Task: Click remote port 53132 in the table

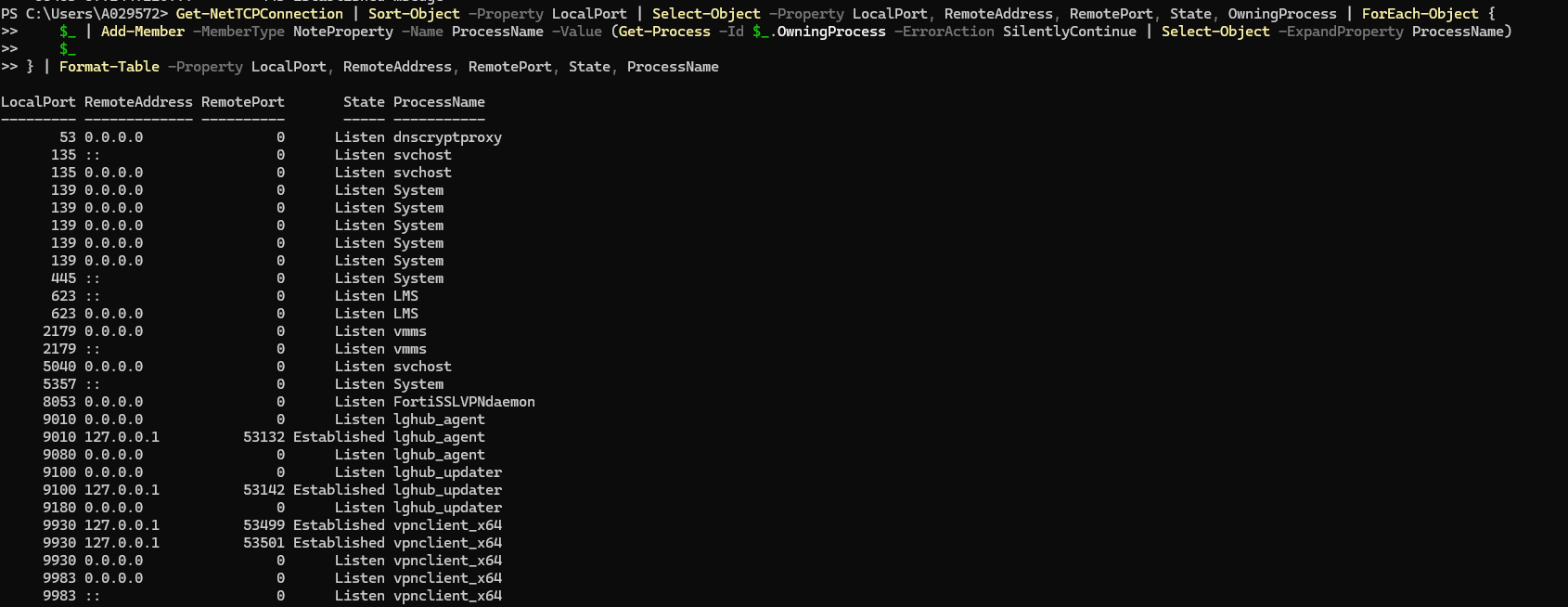Action: tap(263, 437)
